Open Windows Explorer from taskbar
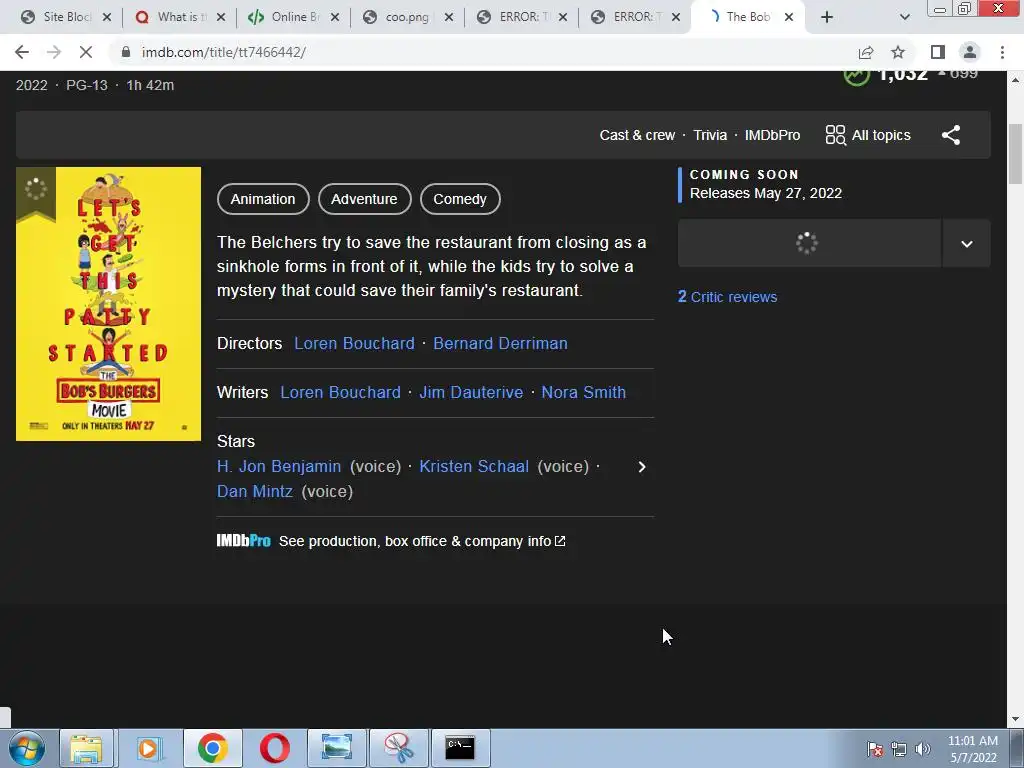Viewport: 1024px width, 768px height. (x=86, y=748)
